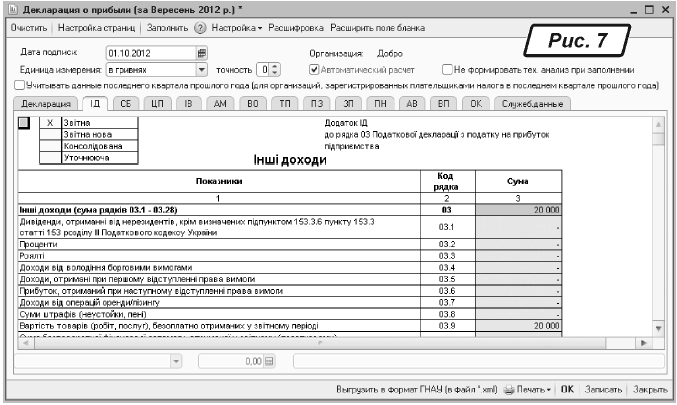Select the Служебданные tab

click(x=535, y=103)
